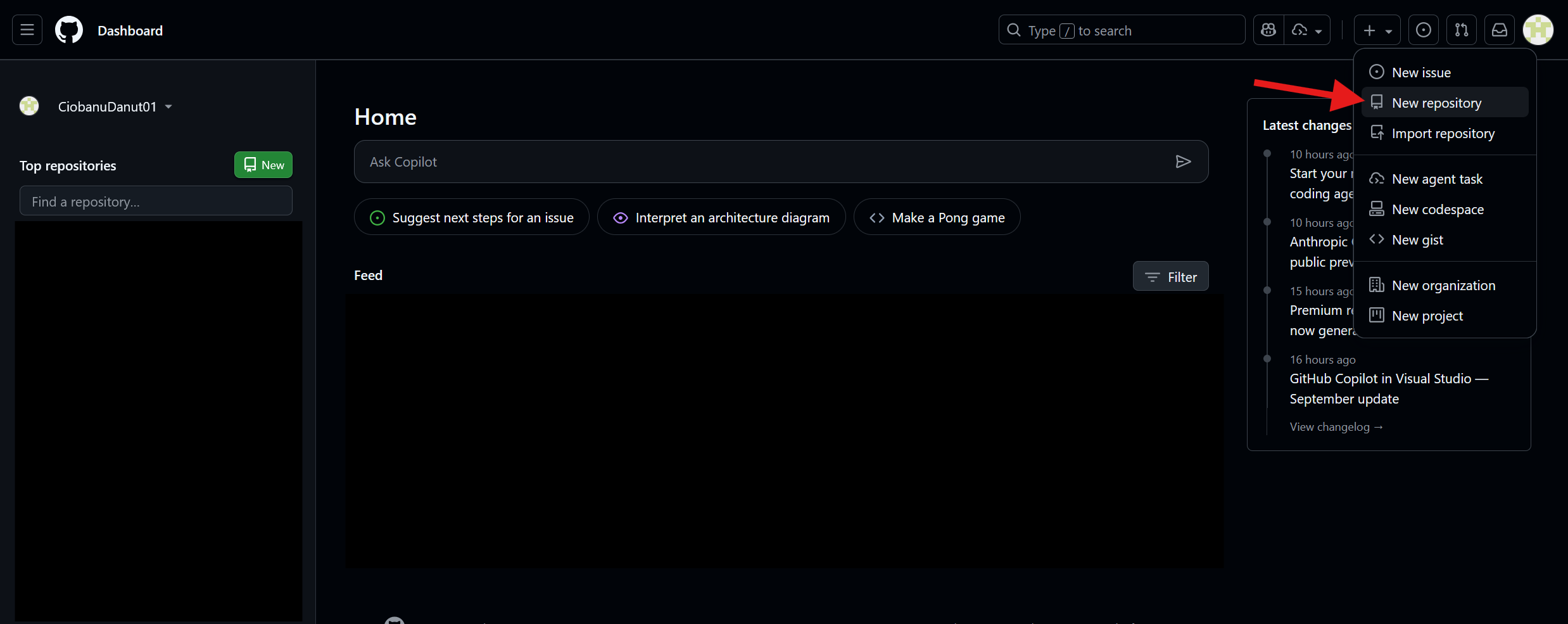The image size is (1568, 624).
Task: Select Import repository menu item
Action: (x=1443, y=133)
